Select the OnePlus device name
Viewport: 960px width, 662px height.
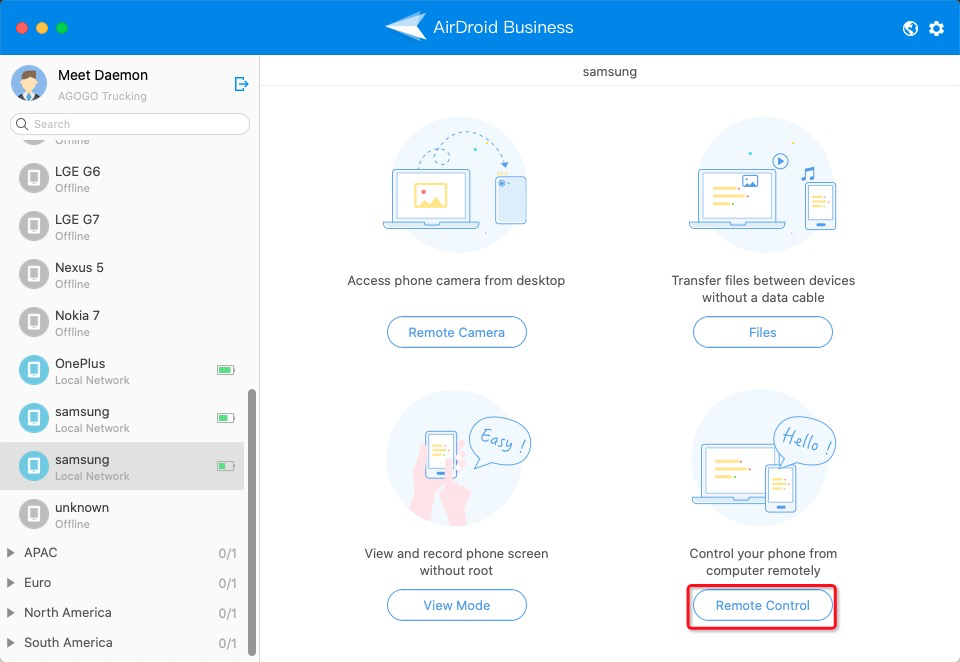click(80, 363)
